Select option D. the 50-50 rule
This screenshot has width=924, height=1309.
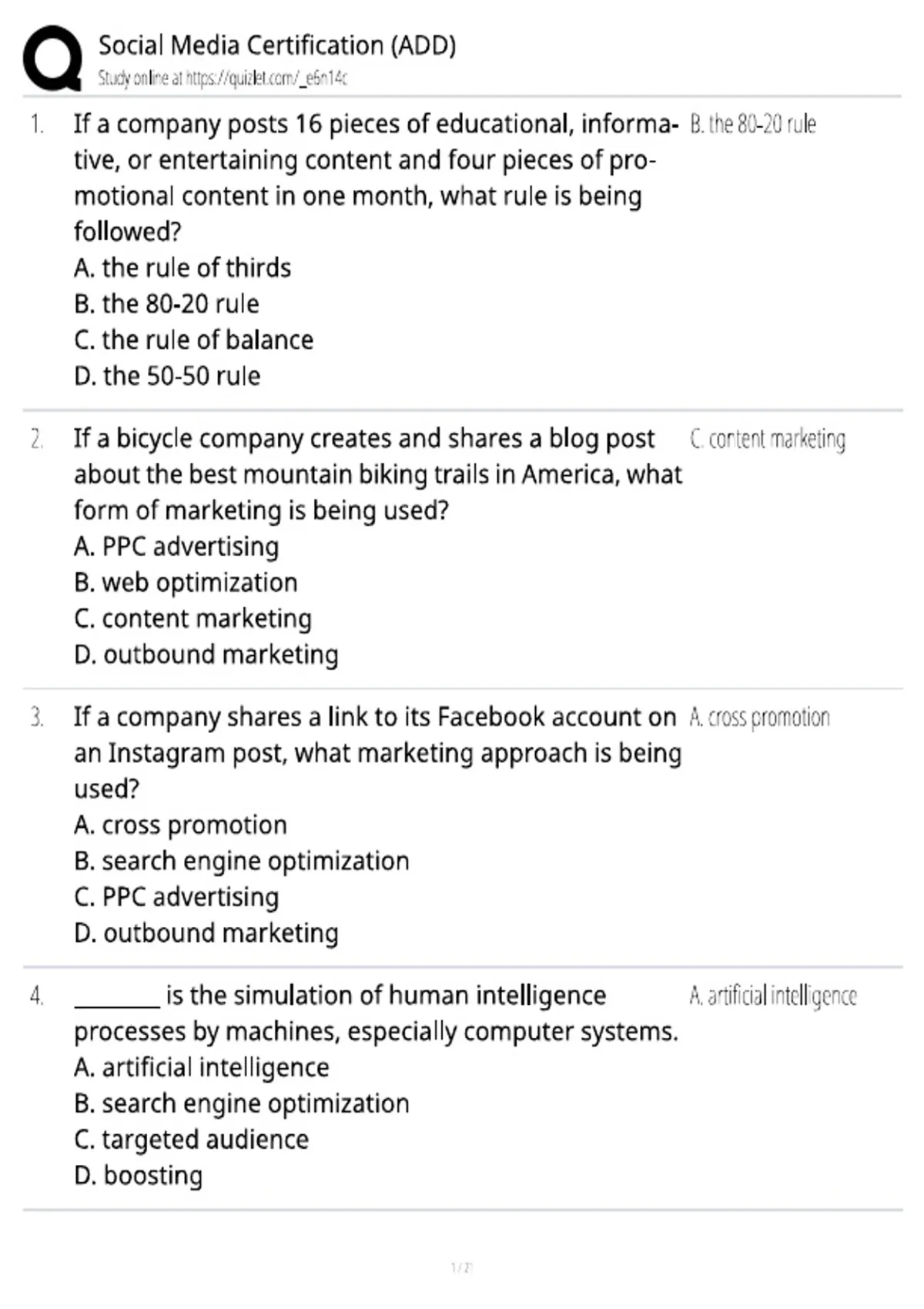[167, 376]
